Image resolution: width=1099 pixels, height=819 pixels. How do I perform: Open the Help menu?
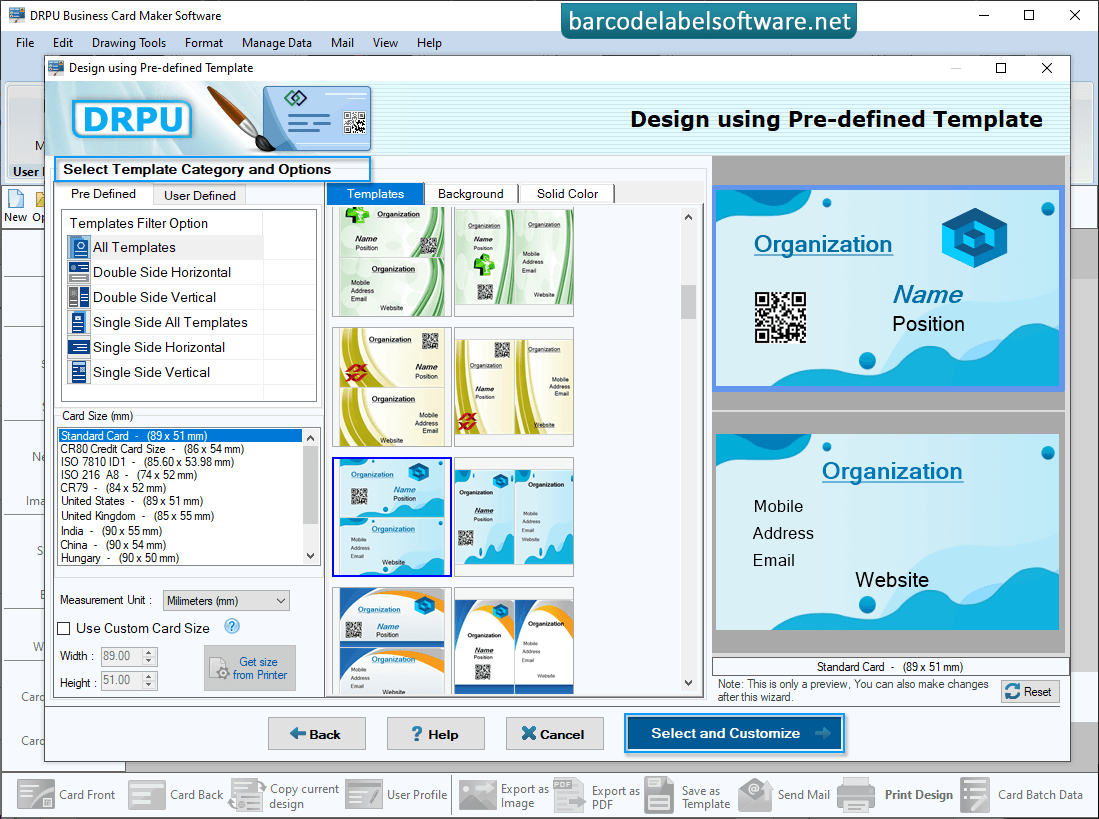(x=429, y=43)
